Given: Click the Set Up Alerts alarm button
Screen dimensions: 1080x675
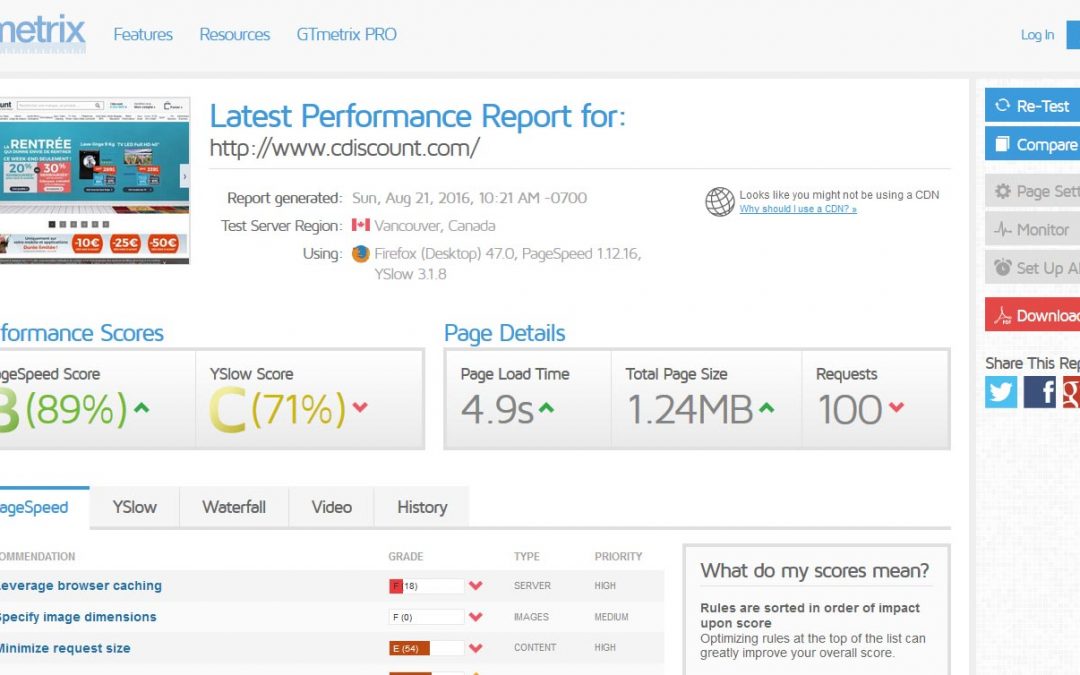Looking at the screenshot, I should [1032, 268].
